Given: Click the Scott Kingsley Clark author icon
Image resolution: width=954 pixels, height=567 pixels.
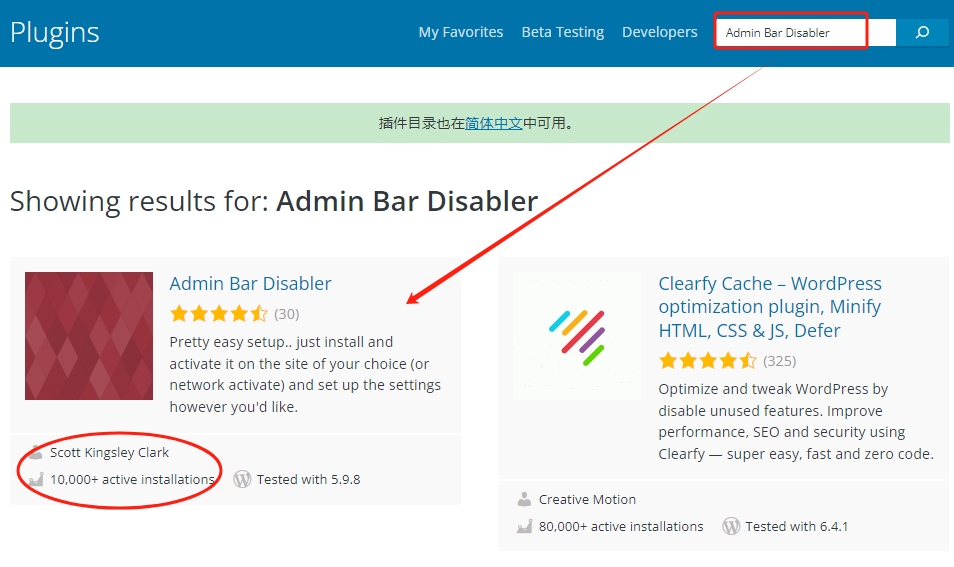Looking at the screenshot, I should tap(35, 452).
